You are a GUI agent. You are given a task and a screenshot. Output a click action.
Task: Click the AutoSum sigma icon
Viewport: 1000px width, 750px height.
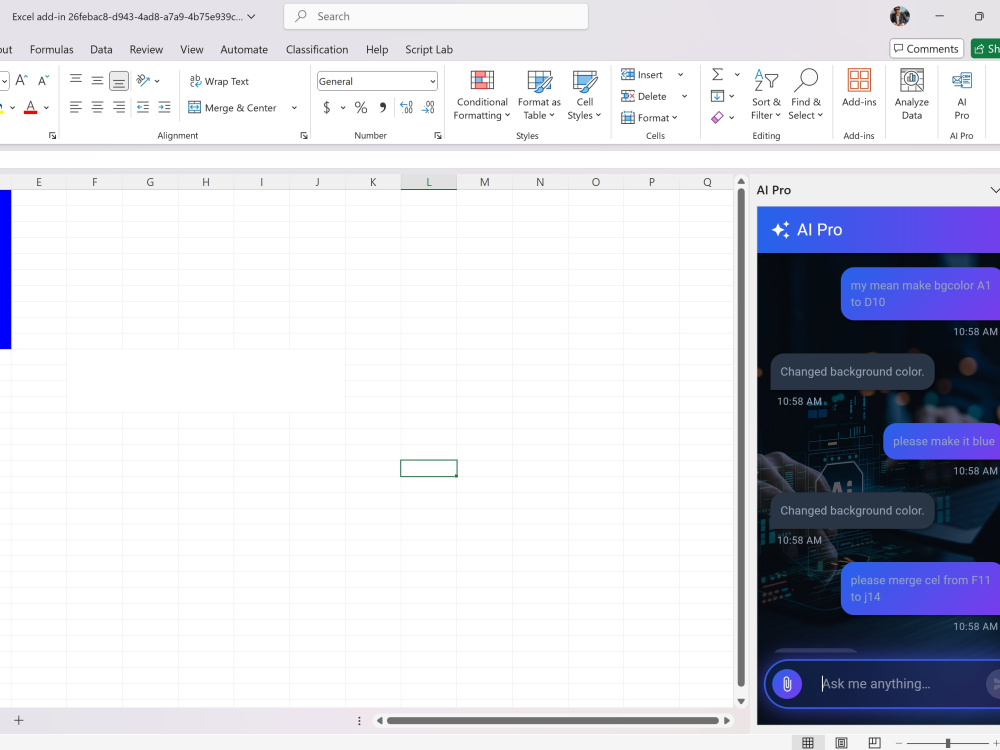[x=717, y=75]
